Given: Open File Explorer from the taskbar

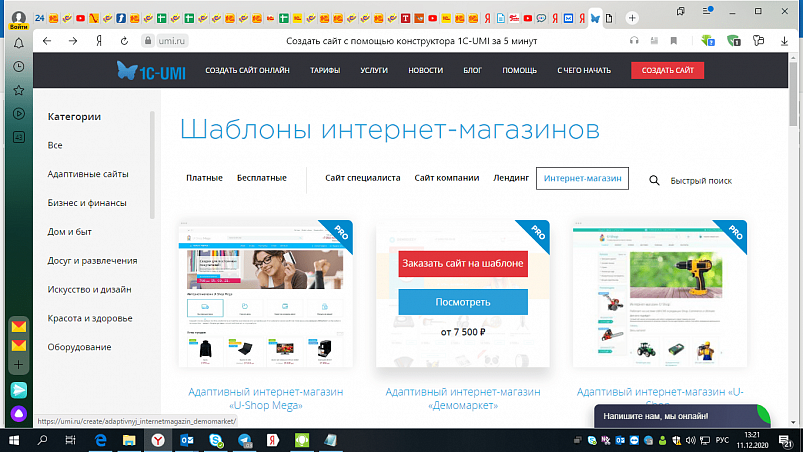Looking at the screenshot, I should (129, 440).
